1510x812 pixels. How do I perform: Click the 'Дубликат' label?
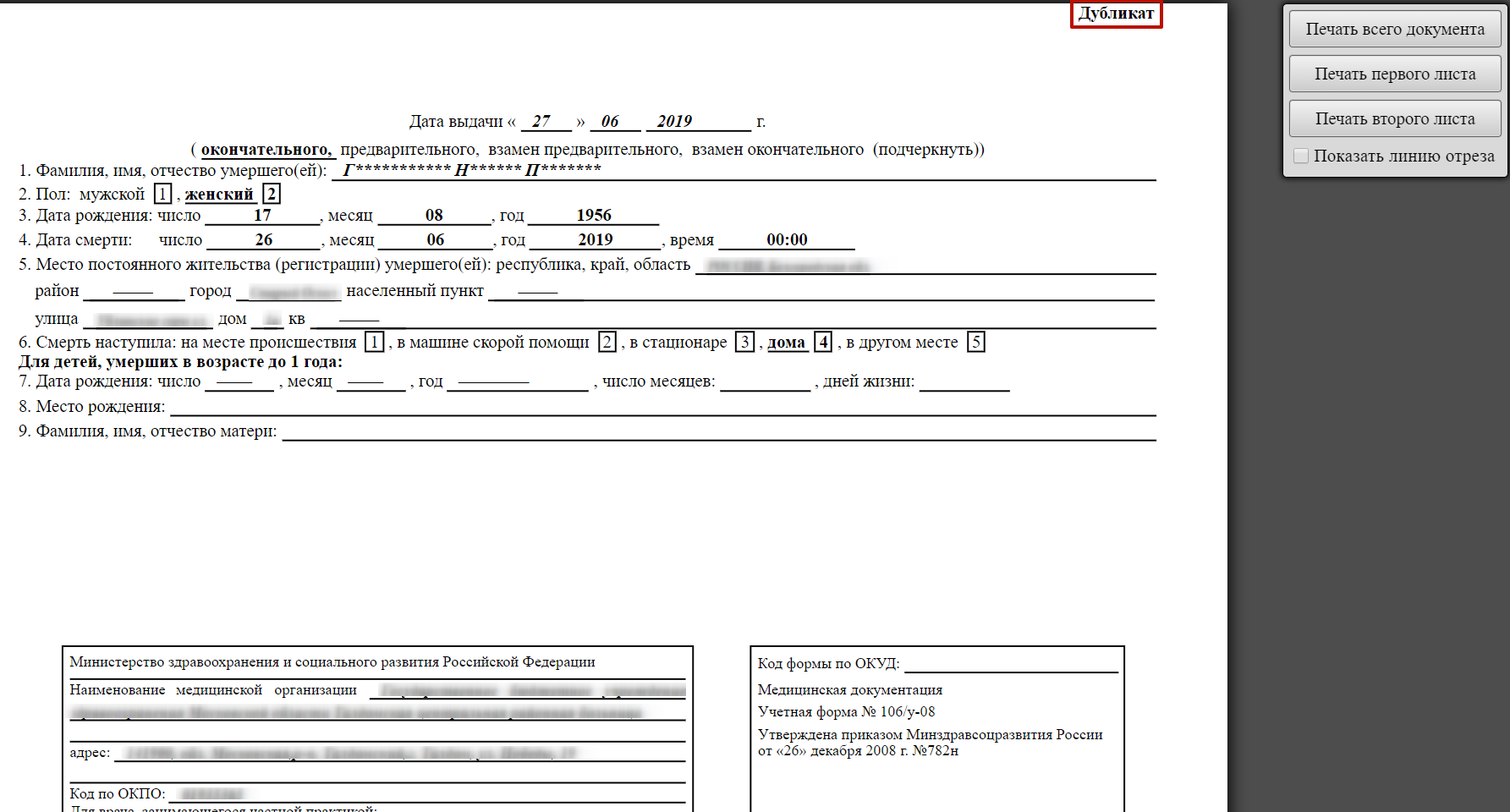tap(1116, 14)
